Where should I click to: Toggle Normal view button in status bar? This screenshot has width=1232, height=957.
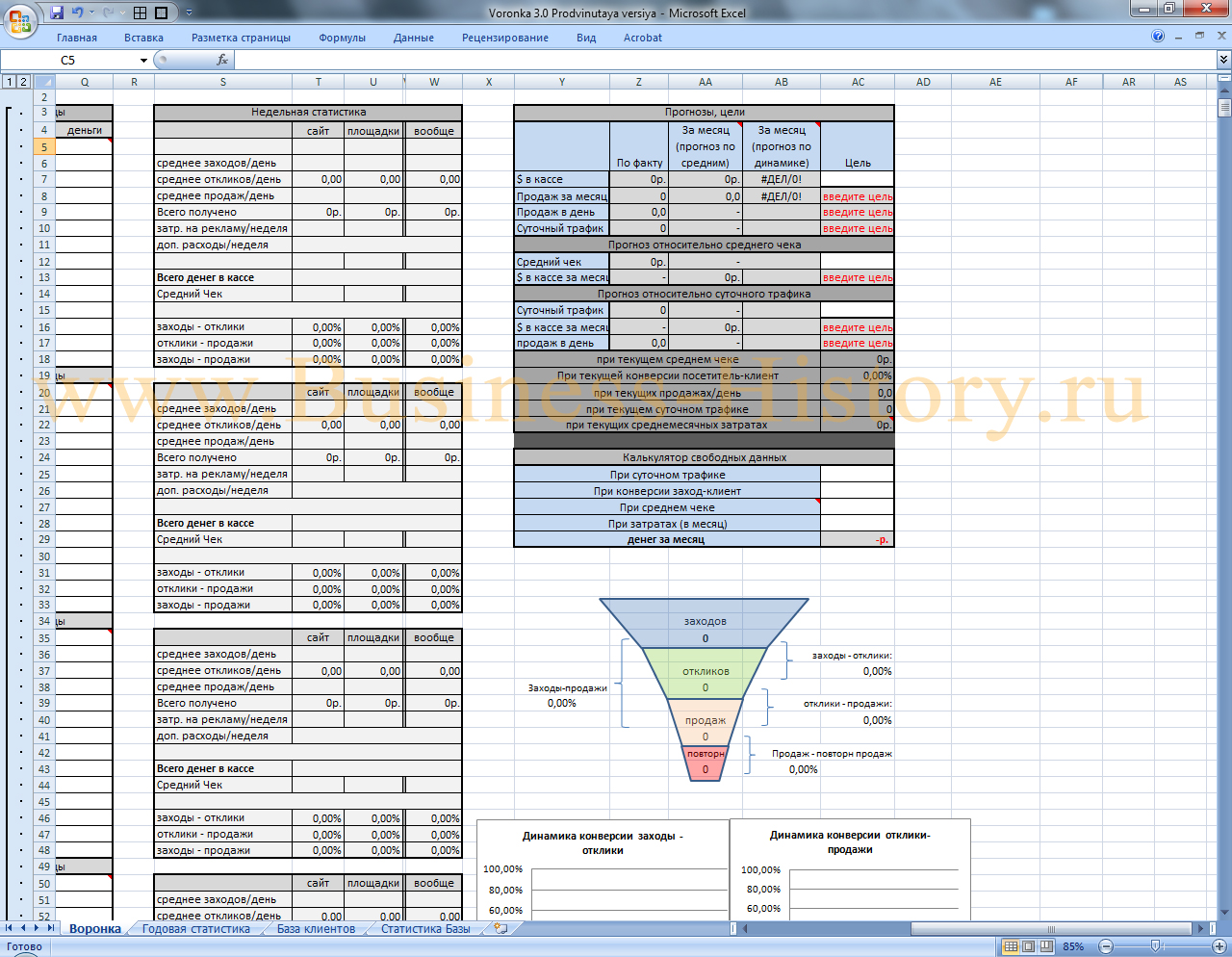click(x=1011, y=946)
